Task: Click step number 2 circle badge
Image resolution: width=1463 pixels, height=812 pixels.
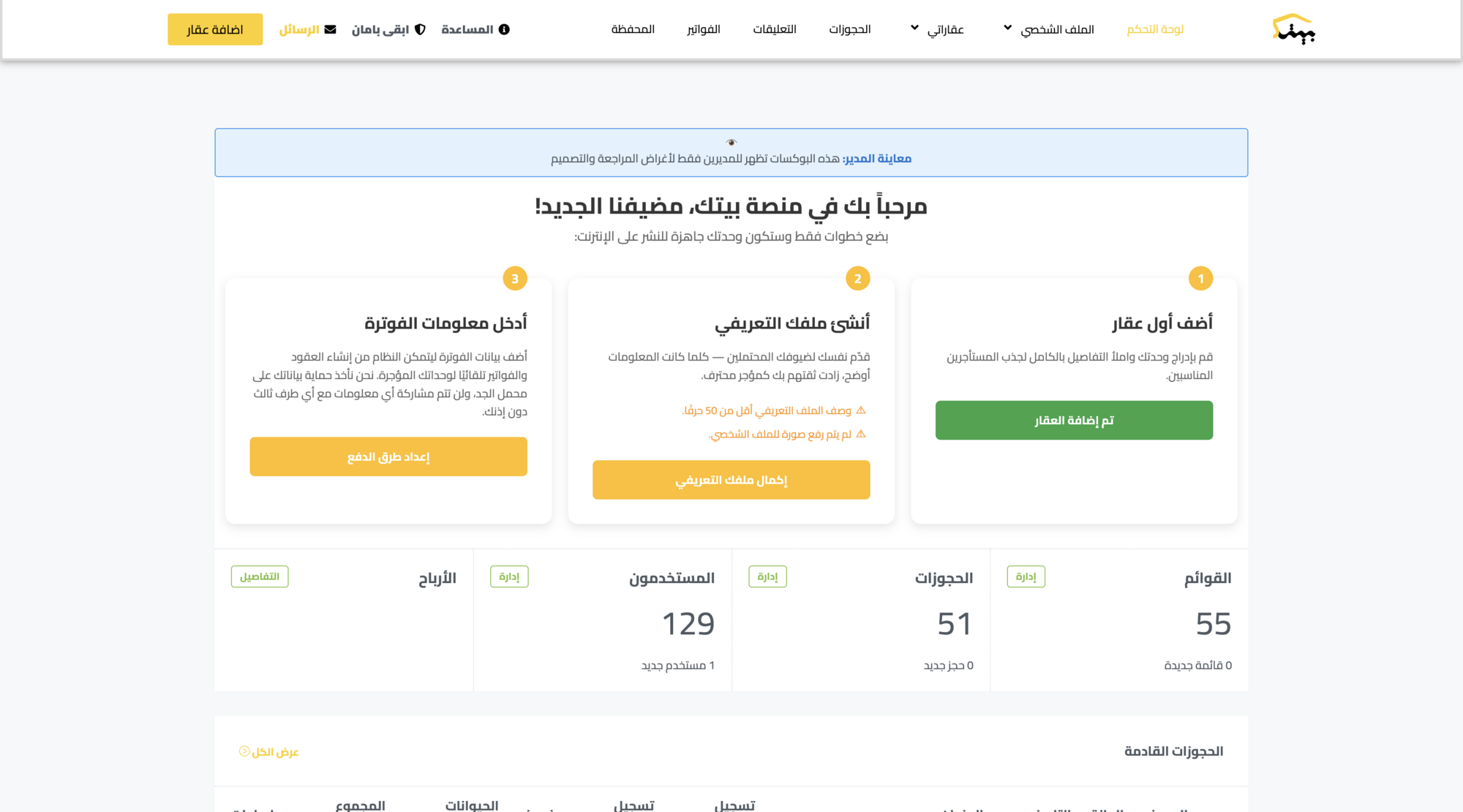Action: pyautogui.click(x=858, y=279)
